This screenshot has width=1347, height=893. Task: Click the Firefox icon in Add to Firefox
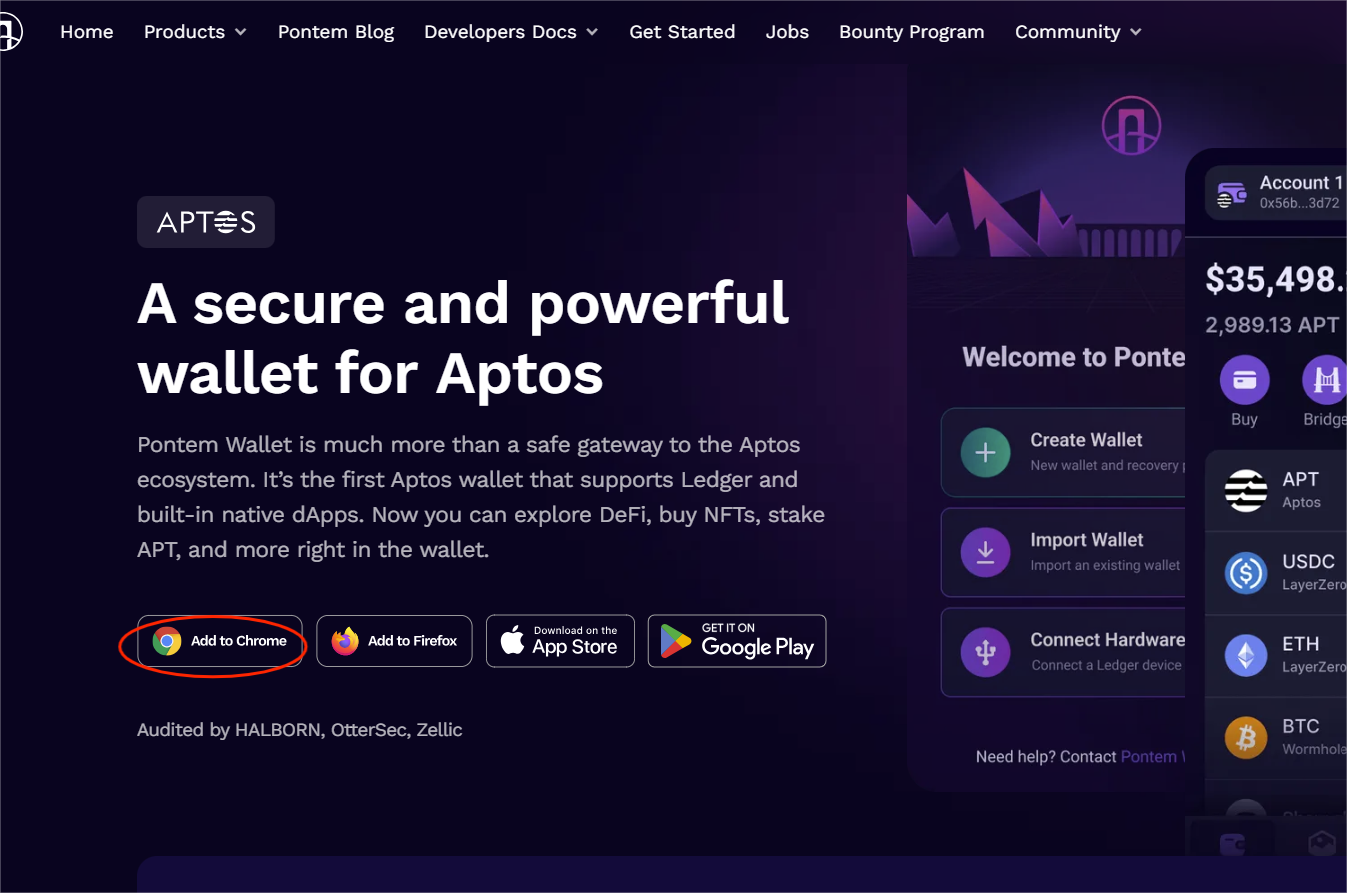[x=345, y=641]
